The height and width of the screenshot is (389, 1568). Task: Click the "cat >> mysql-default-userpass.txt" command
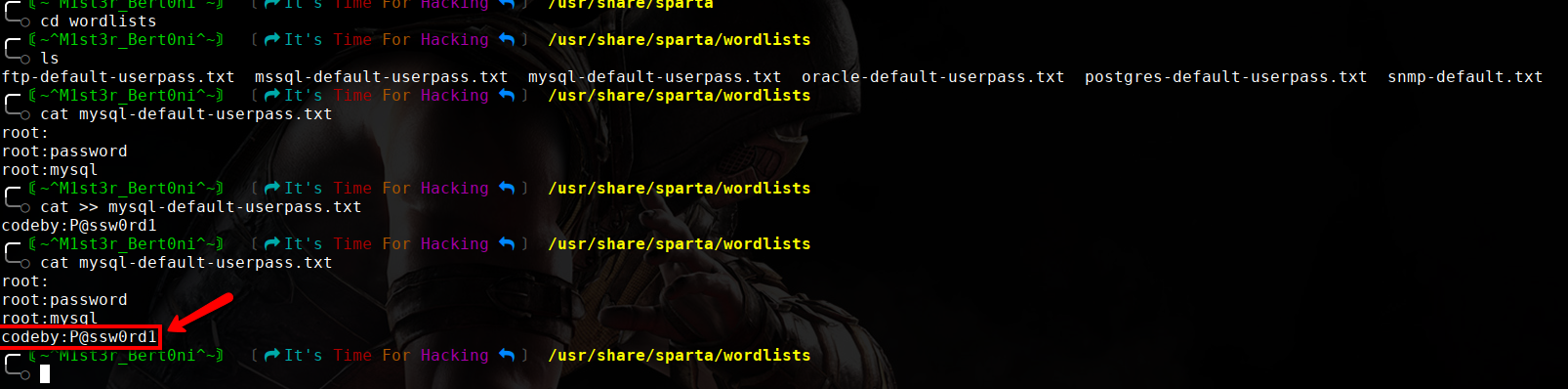pyautogui.click(x=201, y=207)
